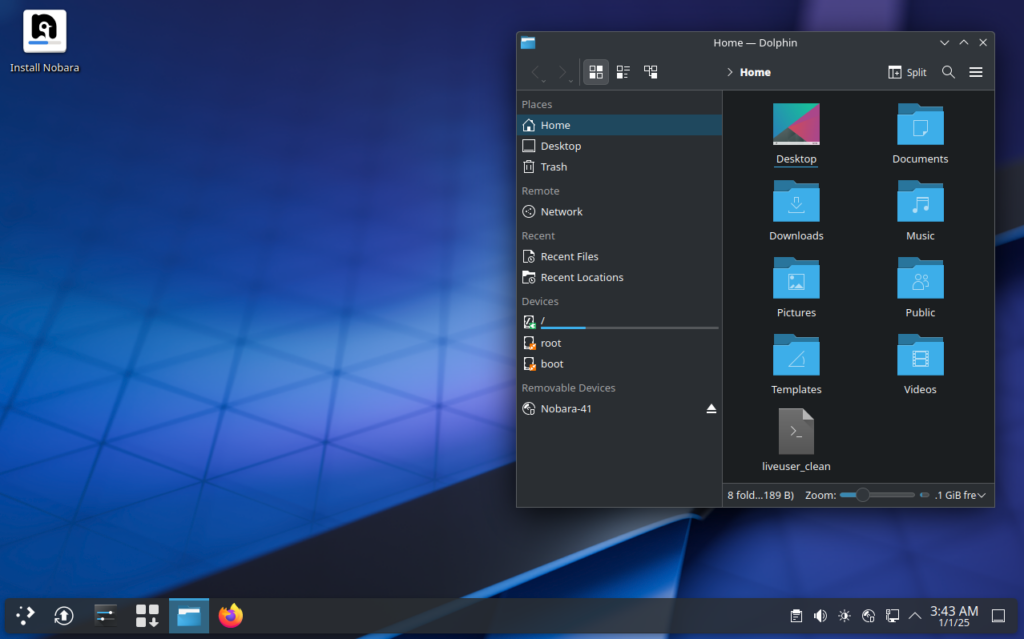Click the file count text in status bar
1024x639 pixels.
pos(760,495)
